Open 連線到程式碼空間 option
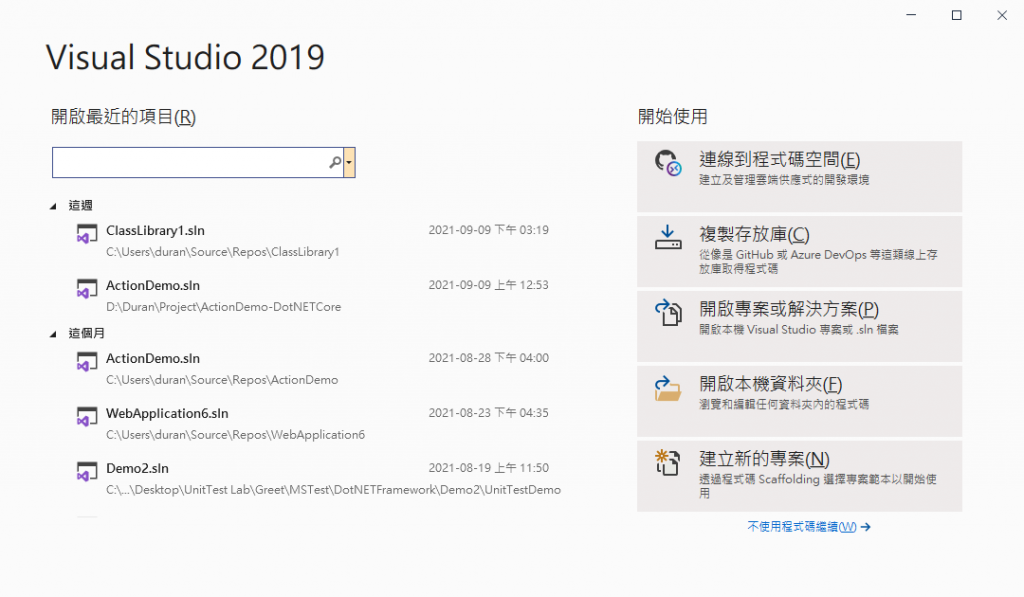Screen dimensions: 1024x597 click(x=799, y=176)
